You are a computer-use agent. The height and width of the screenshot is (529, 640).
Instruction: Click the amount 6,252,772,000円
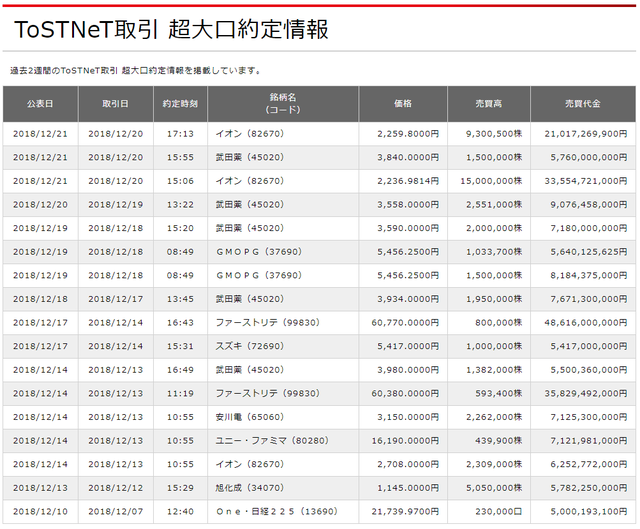coord(589,465)
